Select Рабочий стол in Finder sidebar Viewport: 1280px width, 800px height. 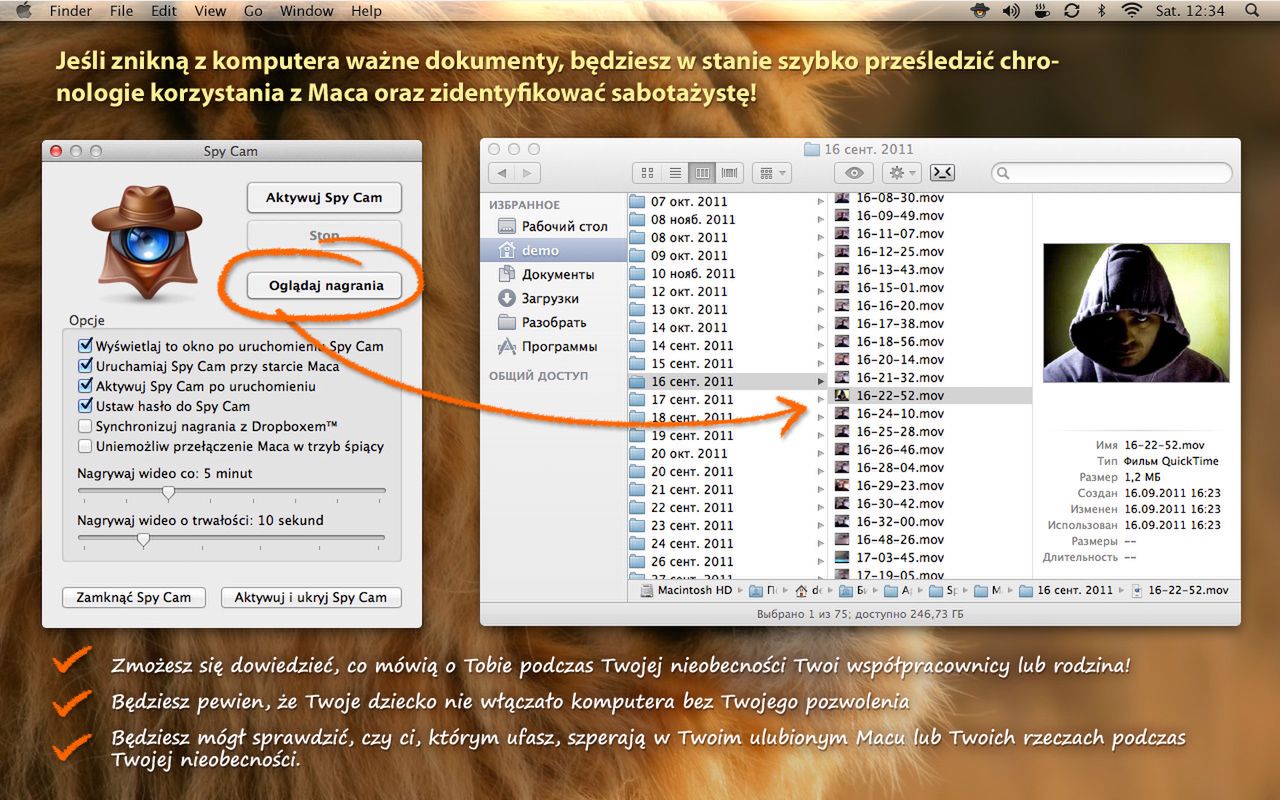[553, 226]
